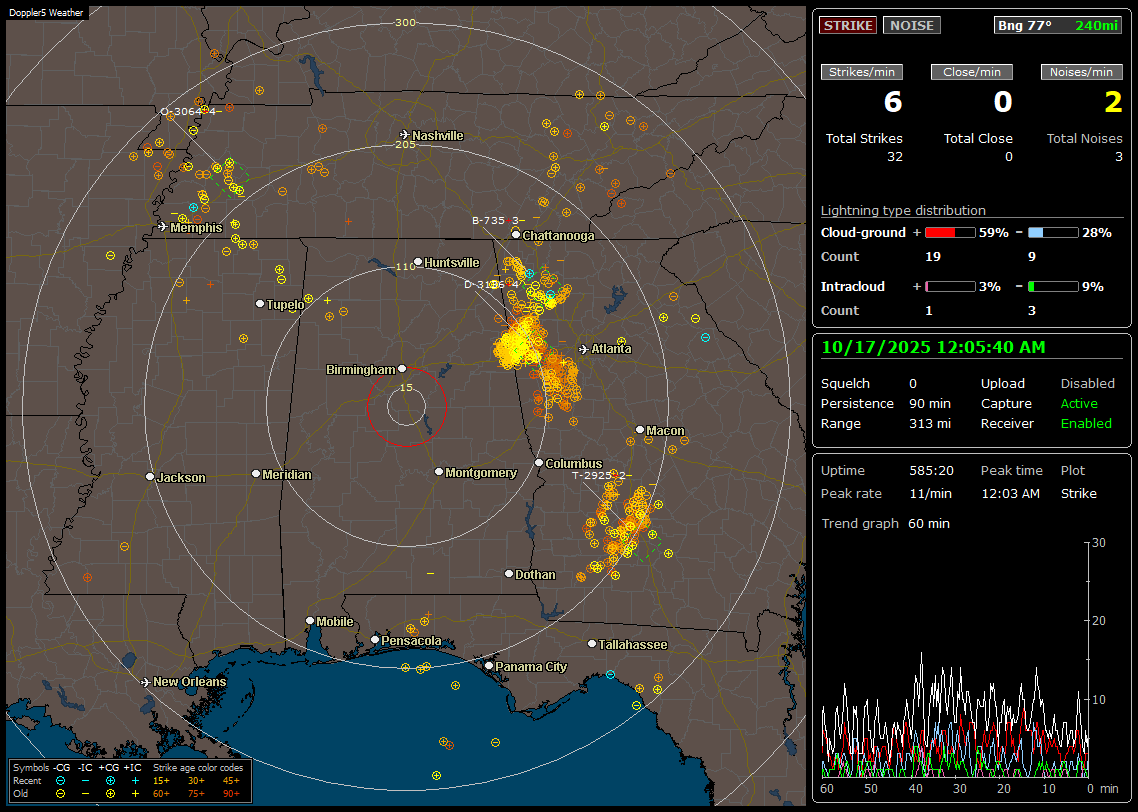Toggle the Receiver Enabled status
Screen dimensions: 1138x812
click(x=1086, y=423)
